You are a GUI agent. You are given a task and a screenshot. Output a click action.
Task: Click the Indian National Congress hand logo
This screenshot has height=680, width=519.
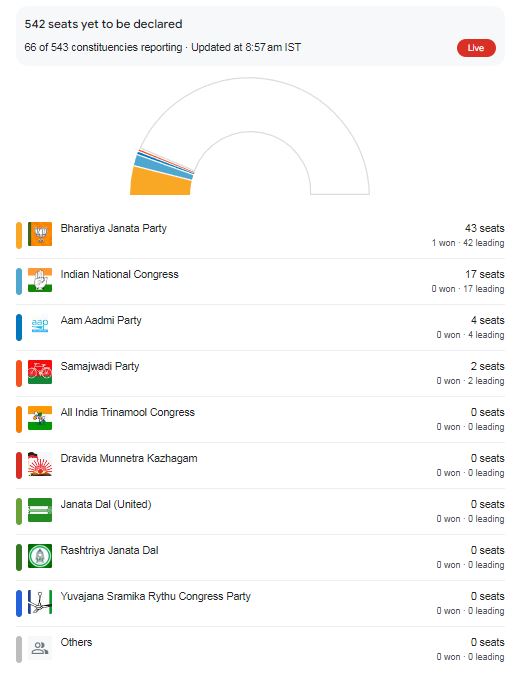pyautogui.click(x=40, y=280)
